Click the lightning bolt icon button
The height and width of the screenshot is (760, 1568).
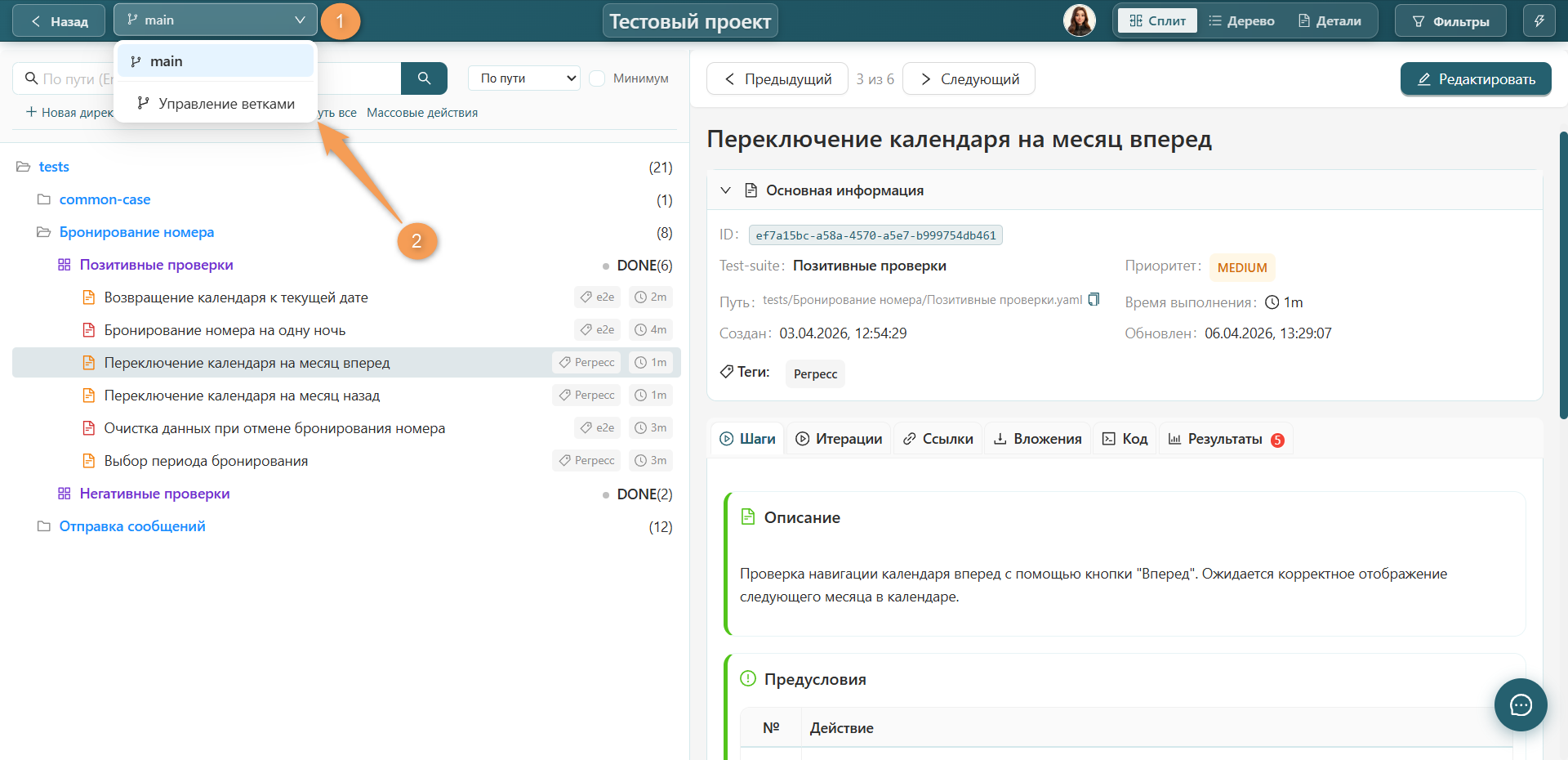[x=1539, y=20]
